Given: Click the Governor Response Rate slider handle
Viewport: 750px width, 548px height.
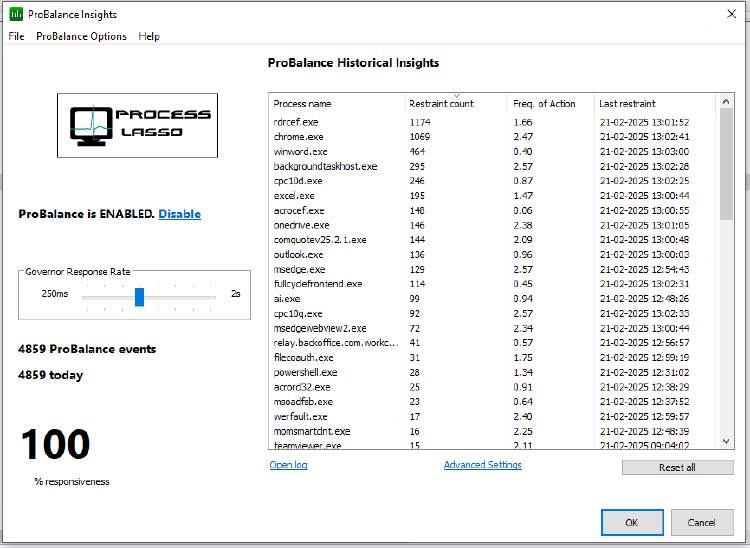Looking at the screenshot, I should [139, 297].
